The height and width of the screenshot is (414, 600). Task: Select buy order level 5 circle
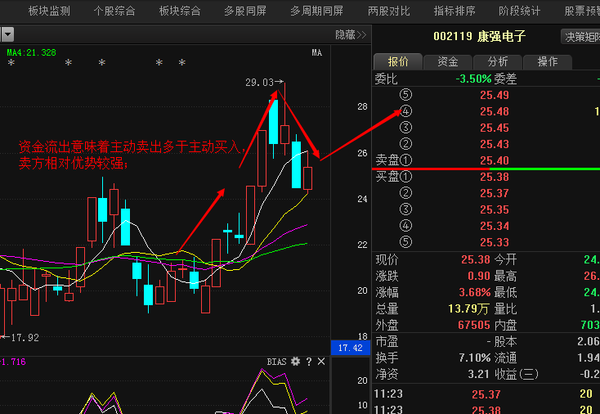click(405, 242)
